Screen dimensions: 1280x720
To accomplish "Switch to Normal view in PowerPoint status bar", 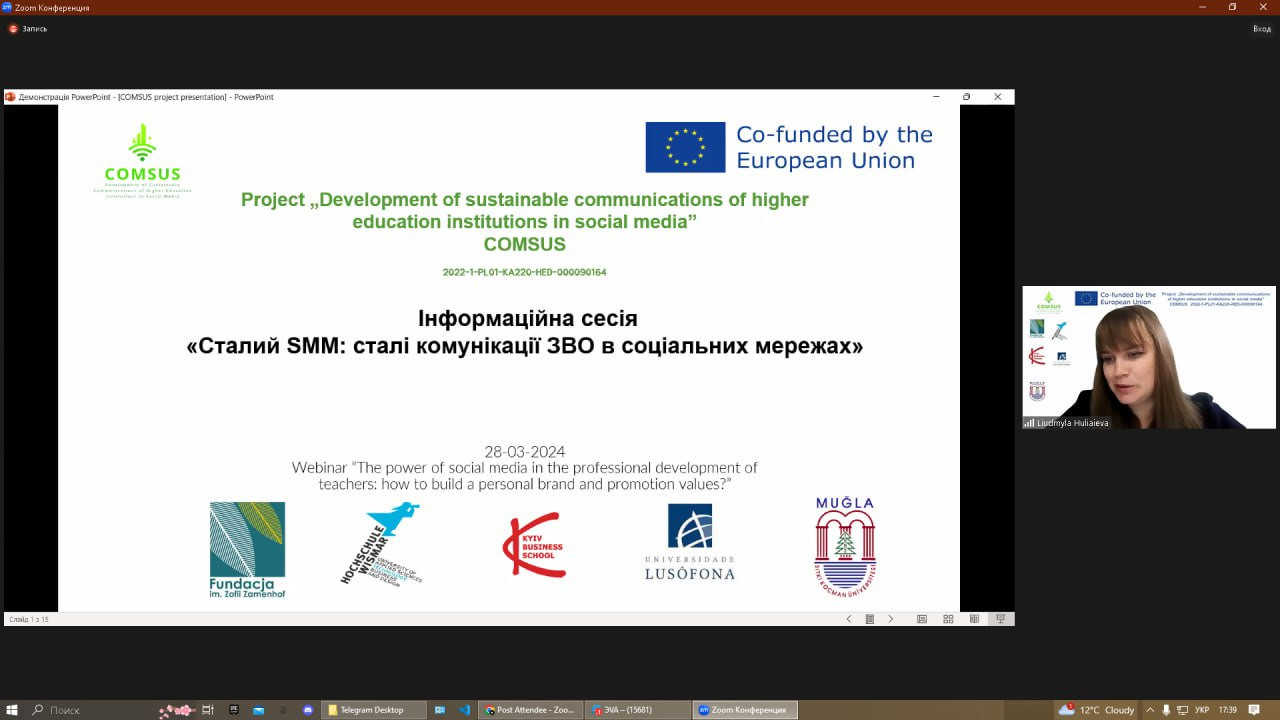I will click(922, 619).
